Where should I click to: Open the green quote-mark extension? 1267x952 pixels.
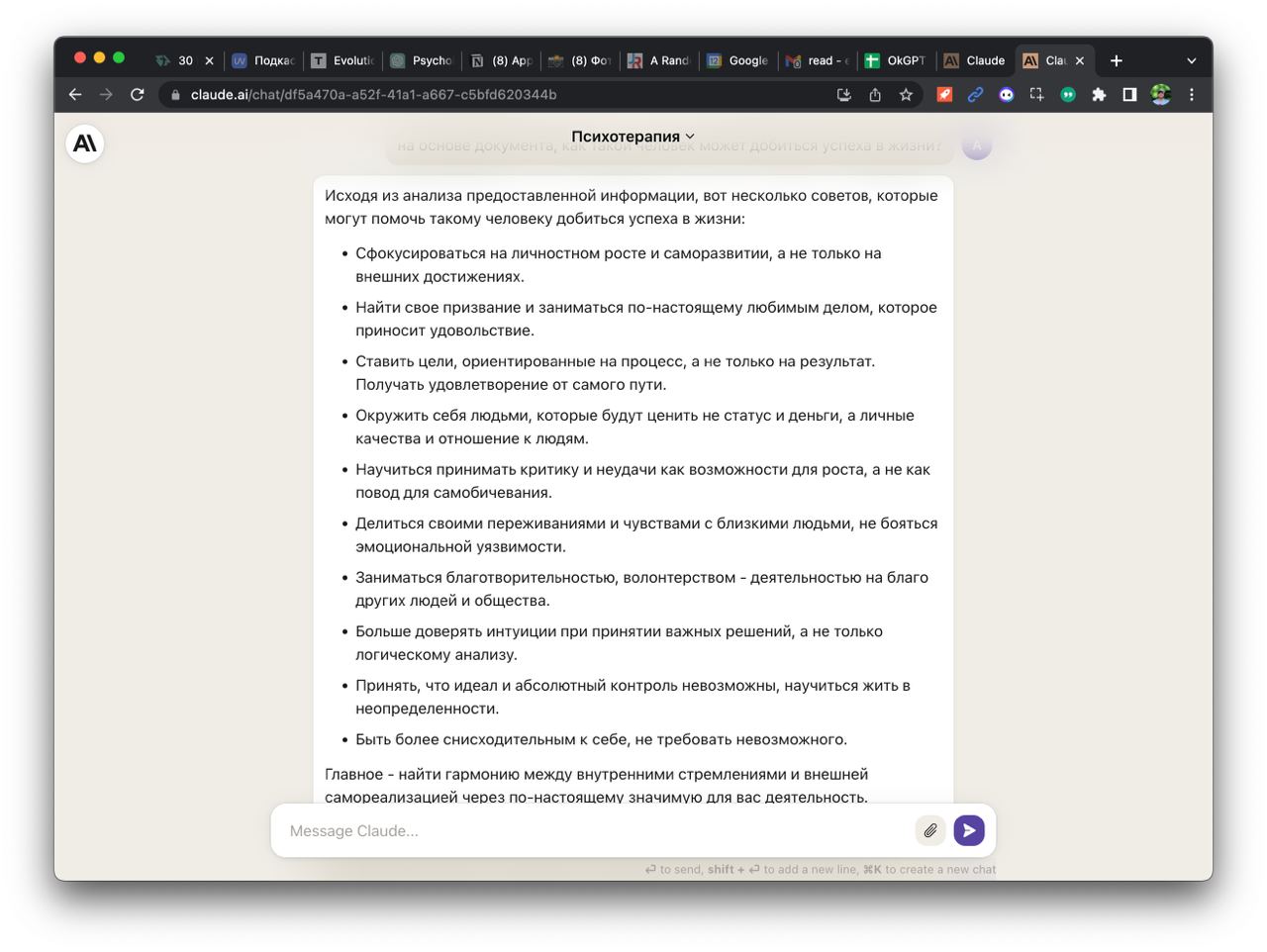tap(1068, 94)
